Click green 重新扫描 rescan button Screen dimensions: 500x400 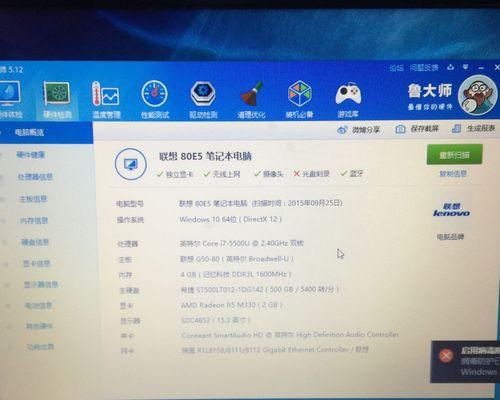(x=454, y=155)
